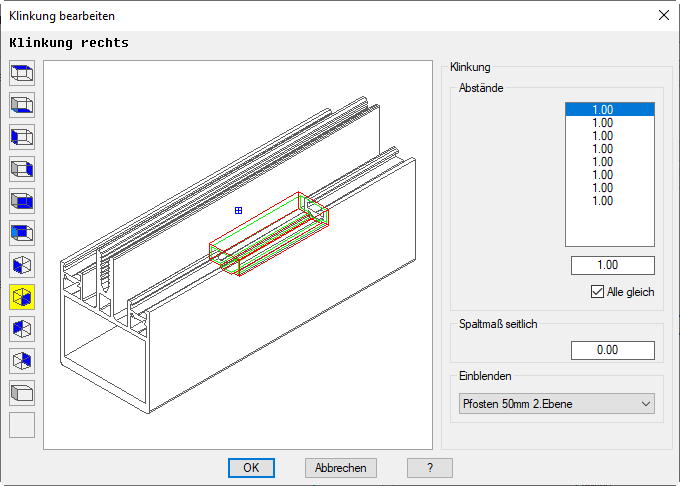Select the back face view cube icon
Screen dimensions: 680x486
click(x=22, y=233)
